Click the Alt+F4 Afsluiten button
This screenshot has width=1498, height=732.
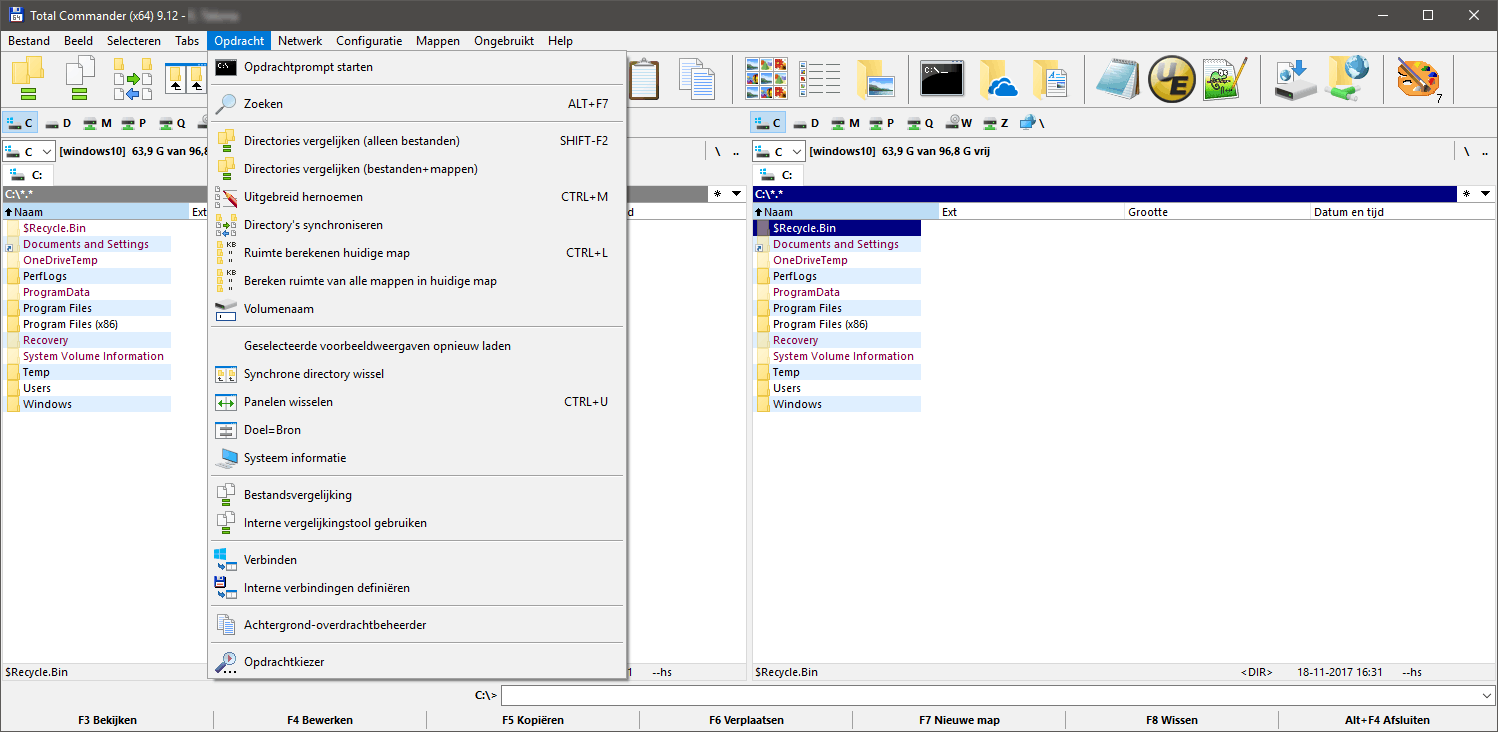pos(1387,720)
